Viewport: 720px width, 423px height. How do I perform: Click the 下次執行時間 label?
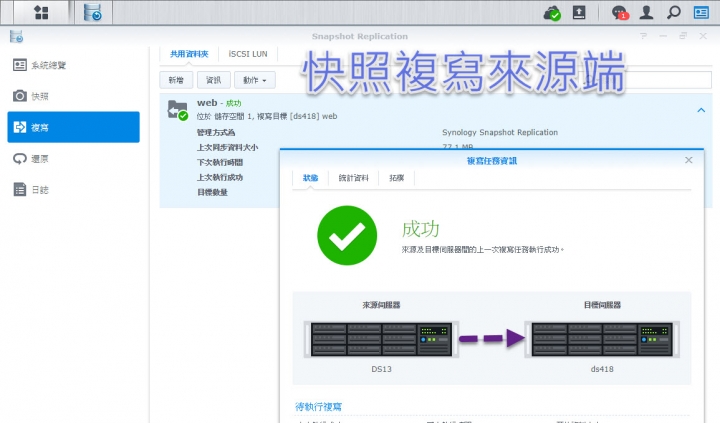click(220, 162)
